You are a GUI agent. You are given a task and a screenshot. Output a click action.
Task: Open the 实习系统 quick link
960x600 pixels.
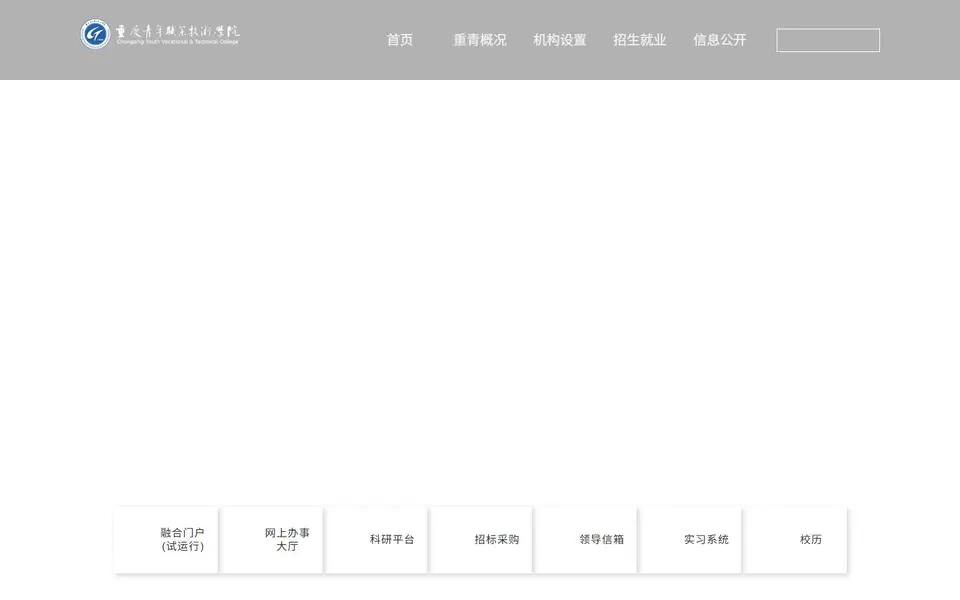pyautogui.click(x=690, y=539)
